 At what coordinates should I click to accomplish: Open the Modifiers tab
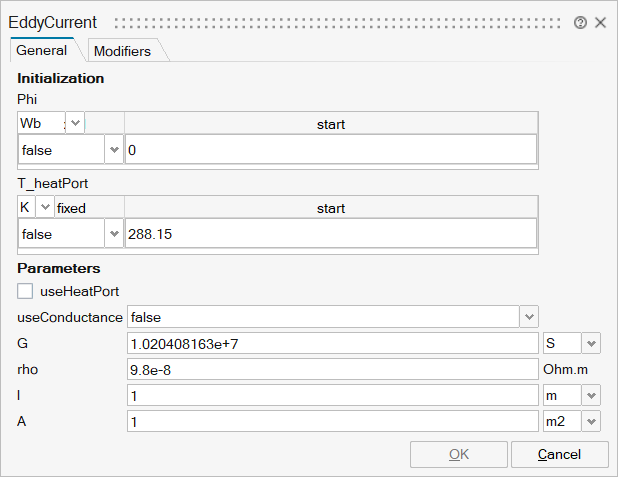click(122, 51)
